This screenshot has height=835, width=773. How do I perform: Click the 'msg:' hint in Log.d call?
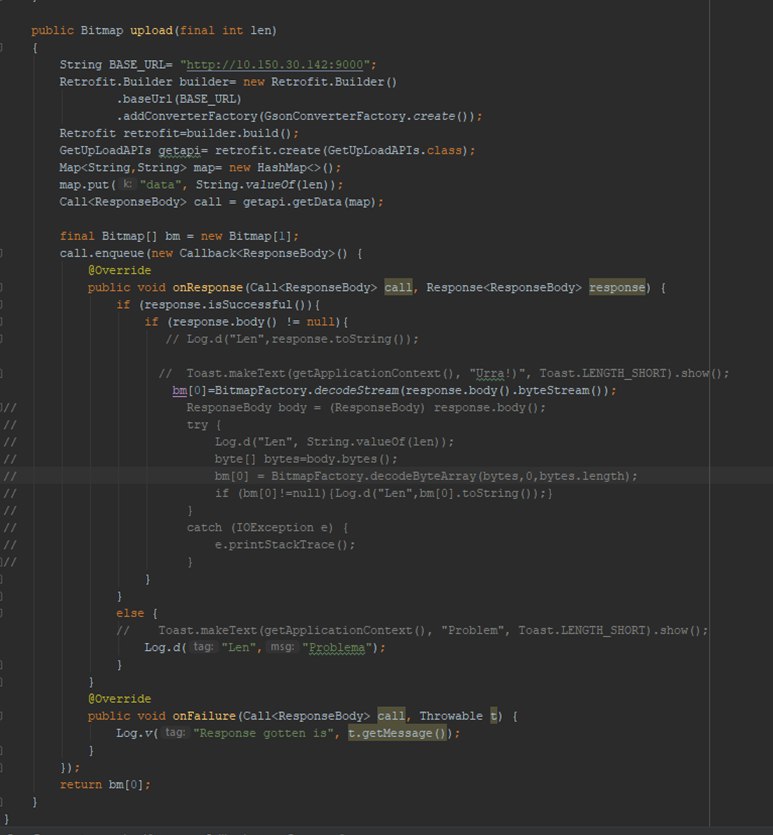point(282,647)
